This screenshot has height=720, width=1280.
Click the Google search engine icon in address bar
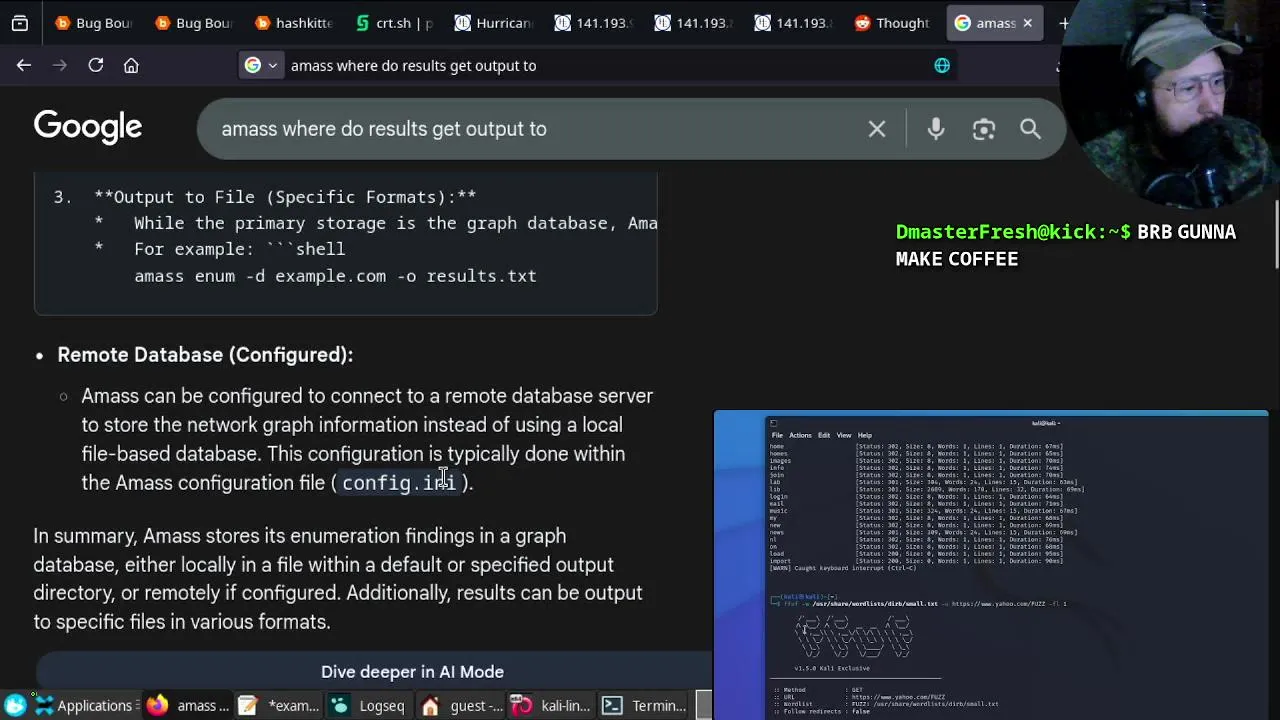pos(253,65)
